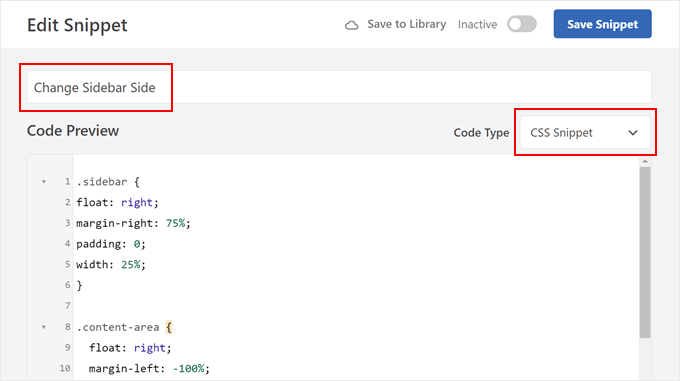Click the Save Snippet button
680x381 pixels.
[602, 24]
